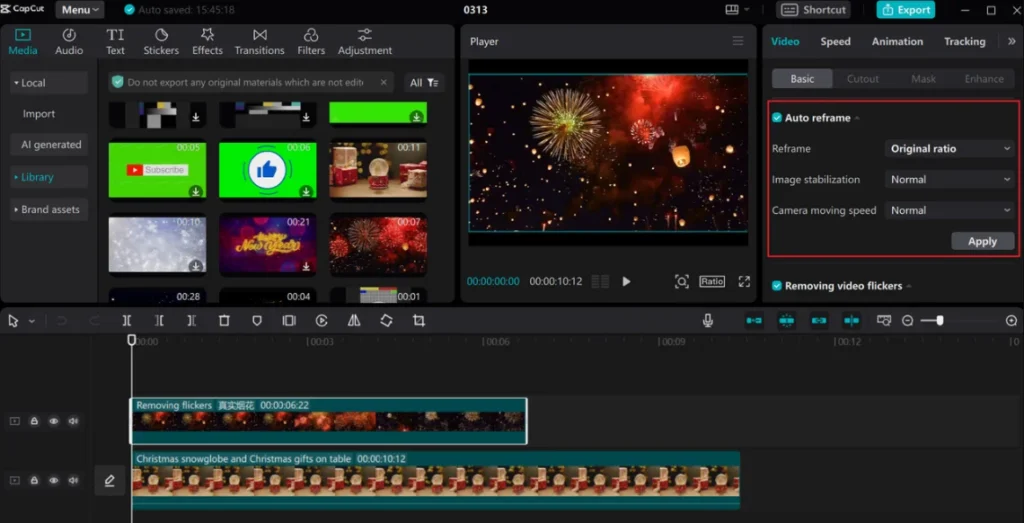Click the Freeze frame icon

coord(289,321)
